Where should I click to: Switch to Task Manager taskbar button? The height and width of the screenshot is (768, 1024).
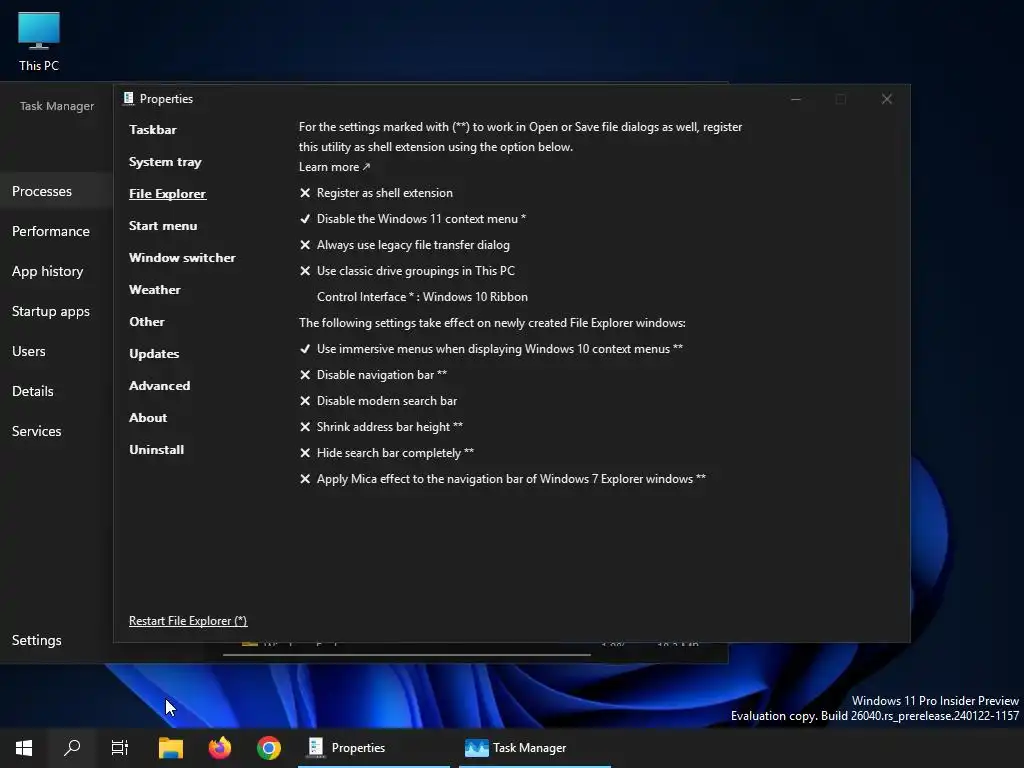[x=535, y=748]
